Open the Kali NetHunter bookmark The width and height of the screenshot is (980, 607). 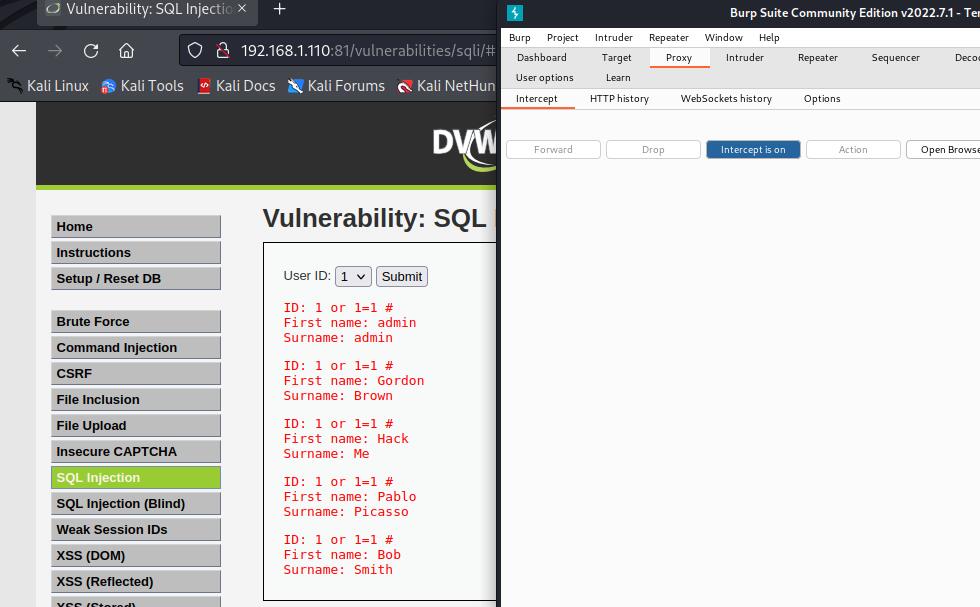pos(446,86)
